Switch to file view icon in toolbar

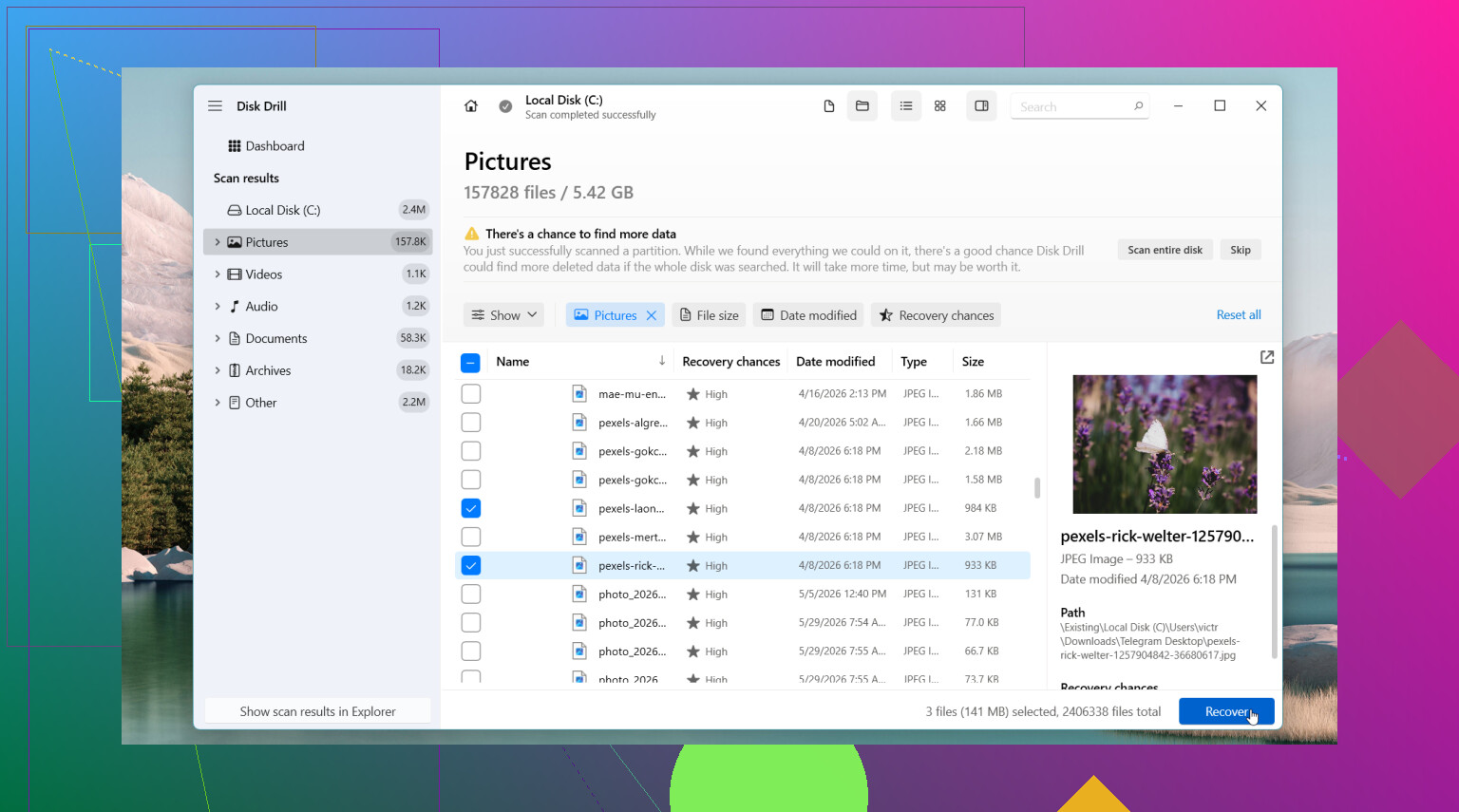pyautogui.click(x=829, y=106)
